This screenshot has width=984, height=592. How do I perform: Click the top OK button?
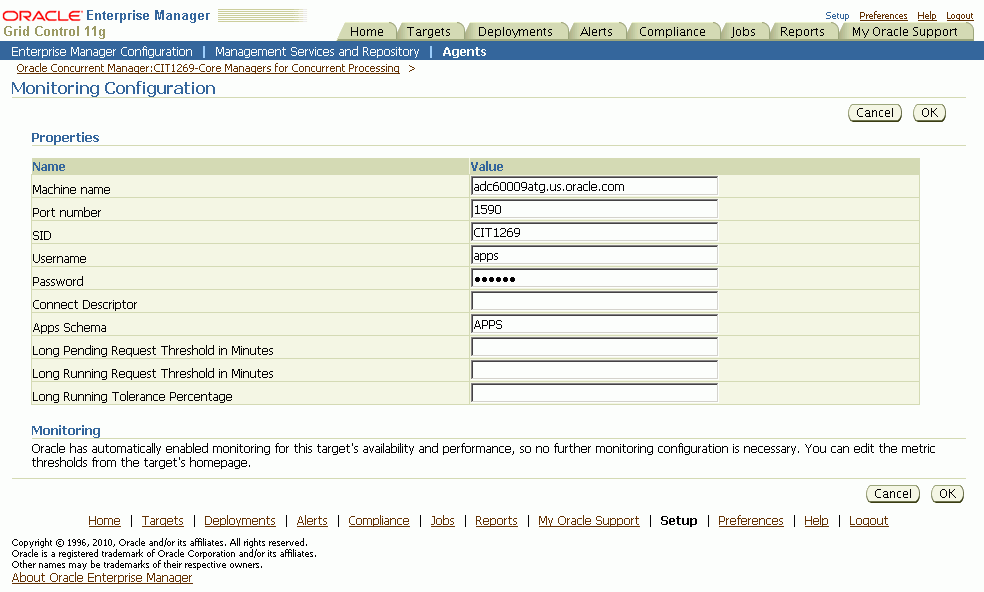coord(929,113)
